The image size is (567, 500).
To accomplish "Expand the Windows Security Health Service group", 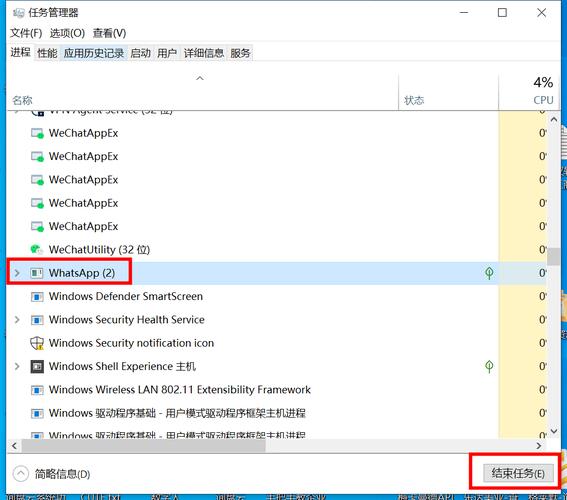I will click(x=17, y=320).
